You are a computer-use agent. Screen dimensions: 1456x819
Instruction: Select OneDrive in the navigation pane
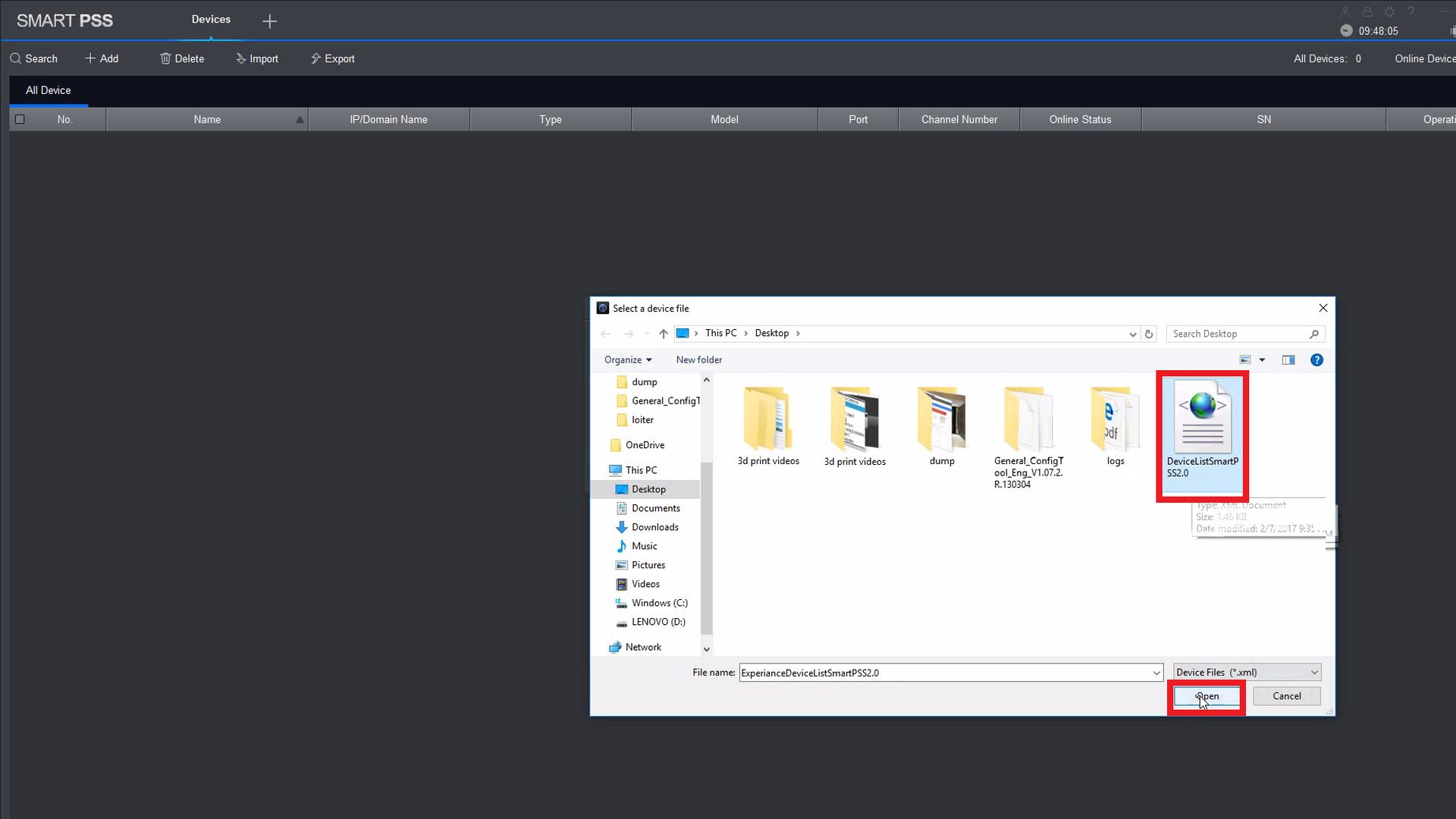645,445
